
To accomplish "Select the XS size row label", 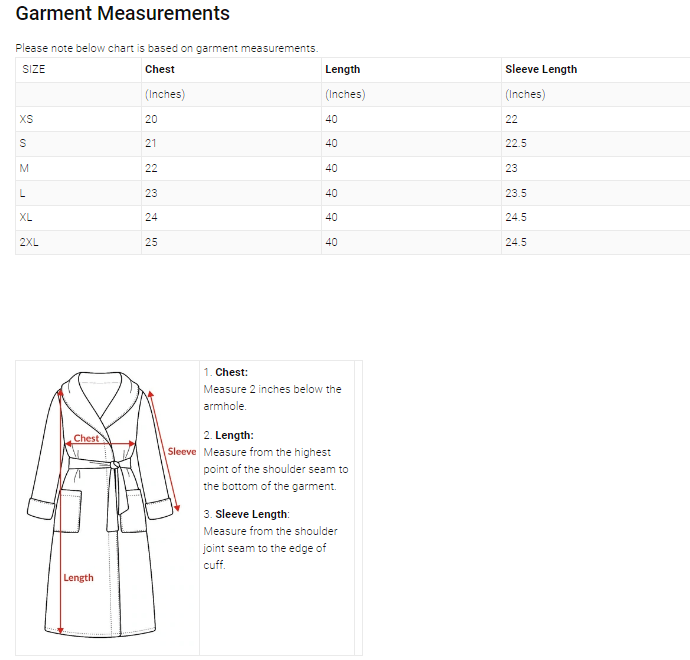I will 27,119.
